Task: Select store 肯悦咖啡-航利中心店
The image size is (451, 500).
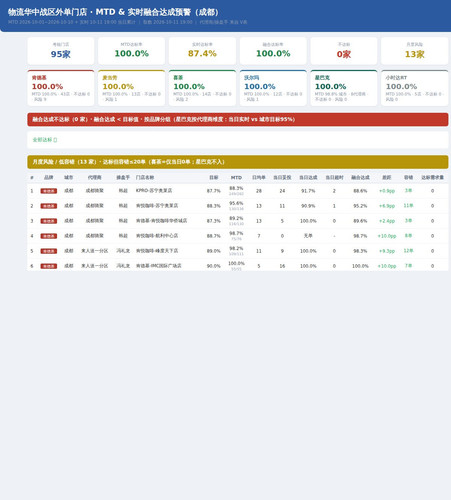Action: coord(157,236)
